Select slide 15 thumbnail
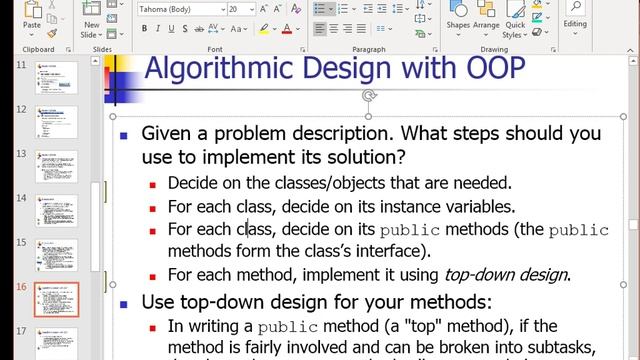The image size is (640, 360). 56,255
